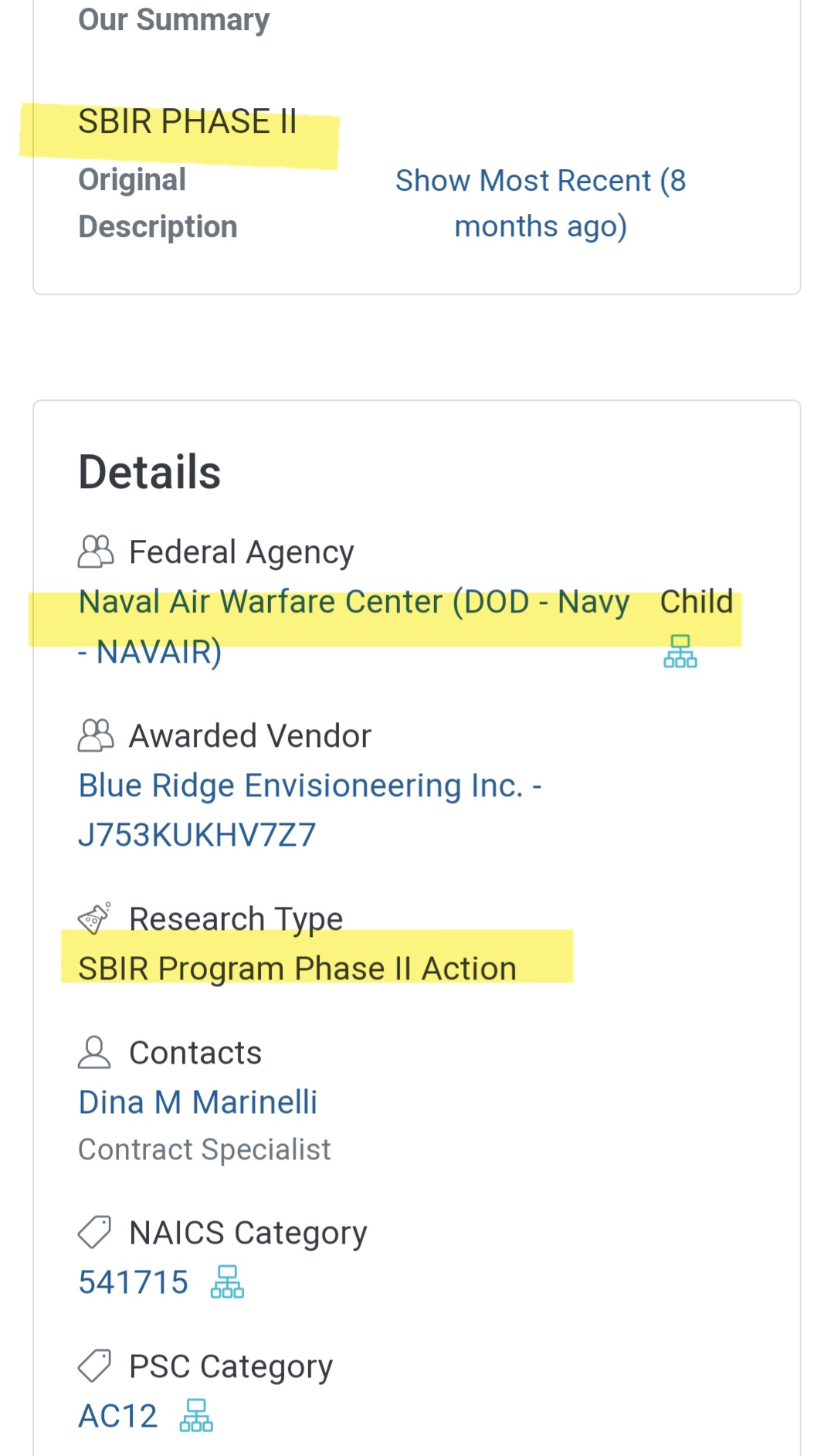Click the Research Type flask icon

click(x=94, y=918)
